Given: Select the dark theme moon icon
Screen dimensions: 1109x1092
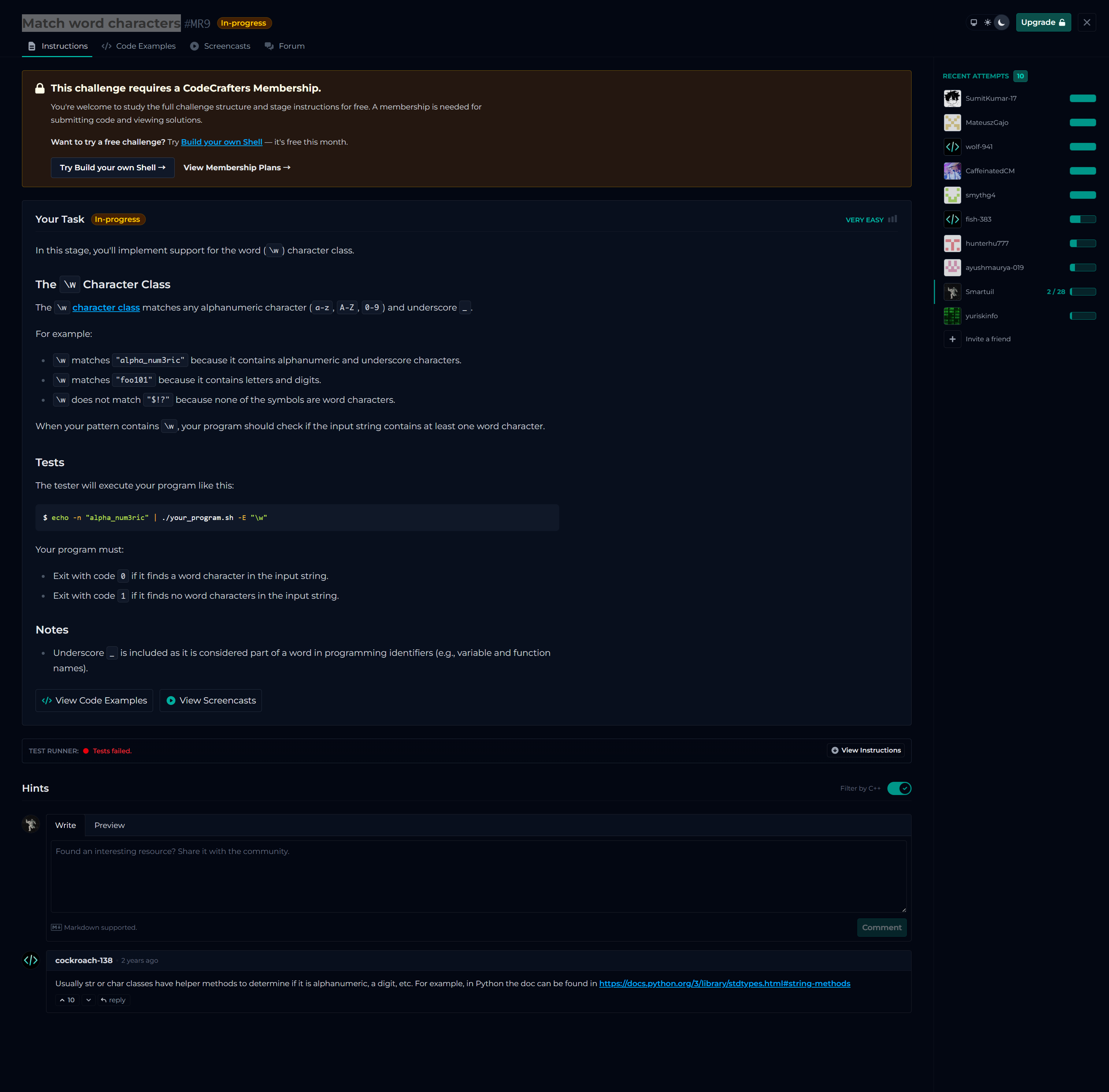Looking at the screenshot, I should pos(1001,22).
